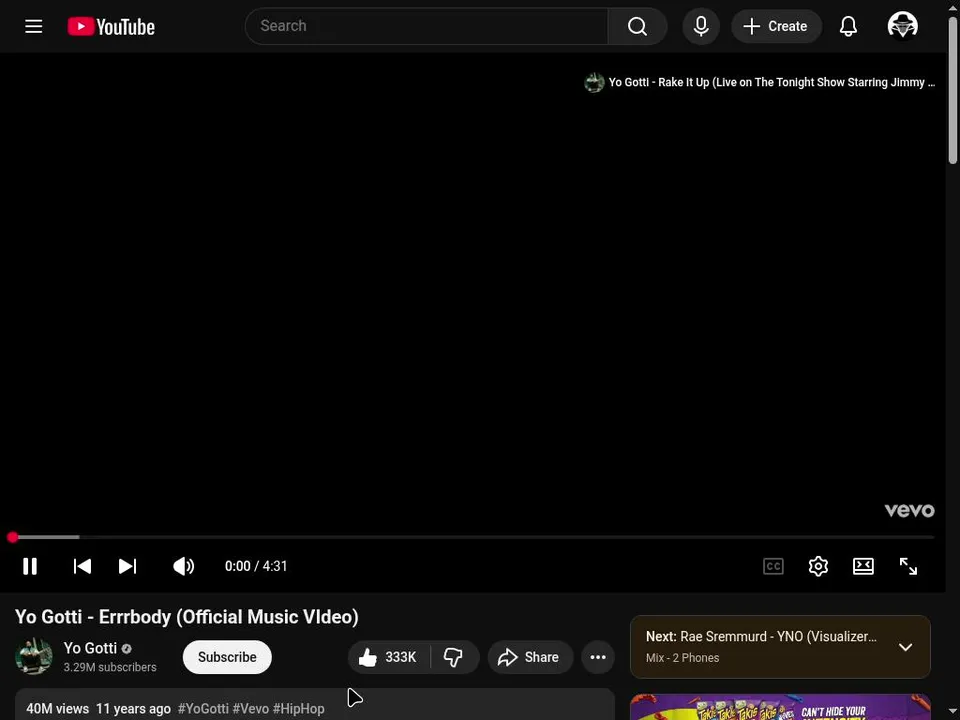Pause the video playback
The height and width of the screenshot is (720, 960).
pos(30,566)
